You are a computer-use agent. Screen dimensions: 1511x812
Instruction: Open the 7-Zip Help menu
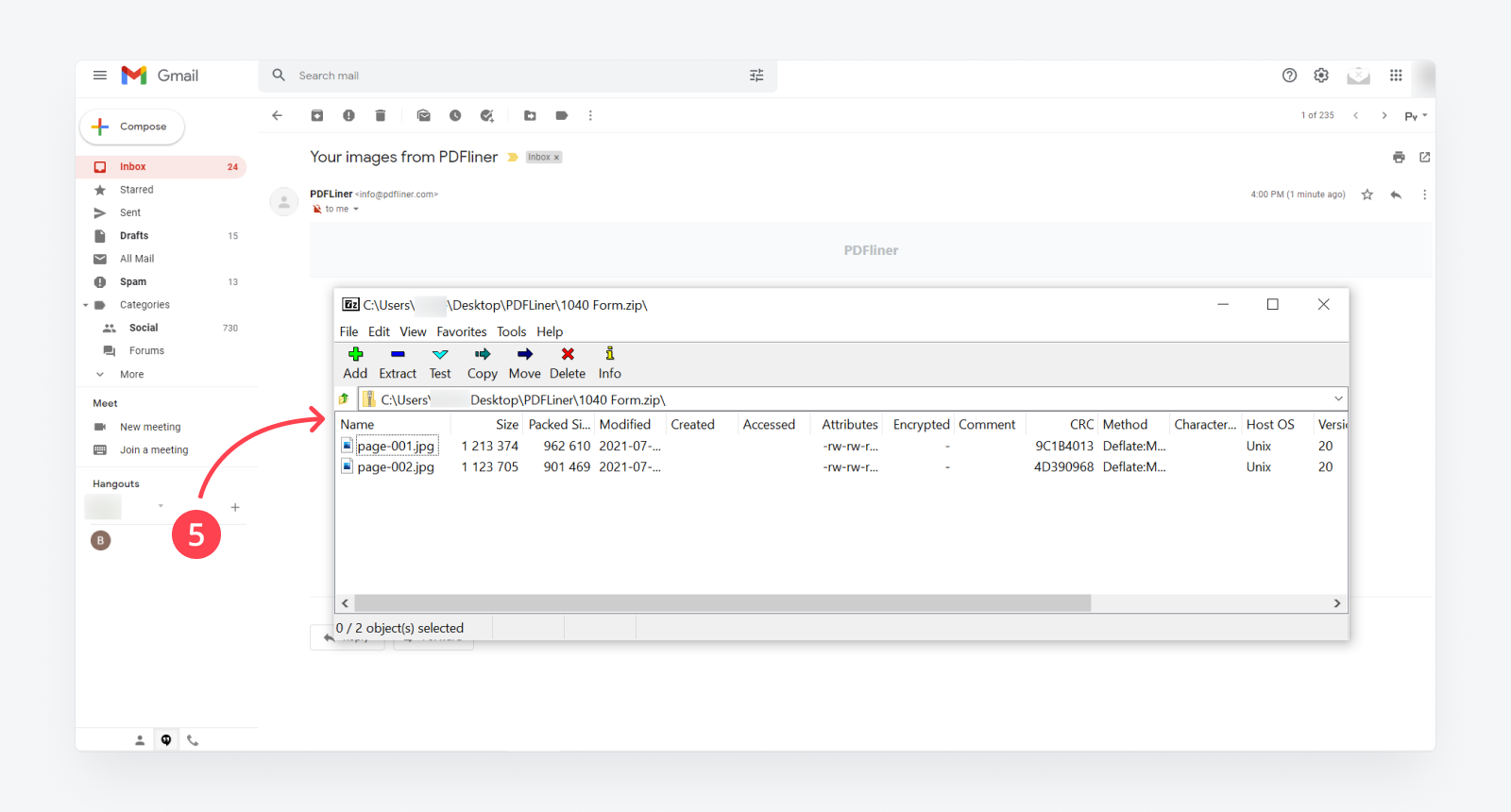pyautogui.click(x=550, y=331)
